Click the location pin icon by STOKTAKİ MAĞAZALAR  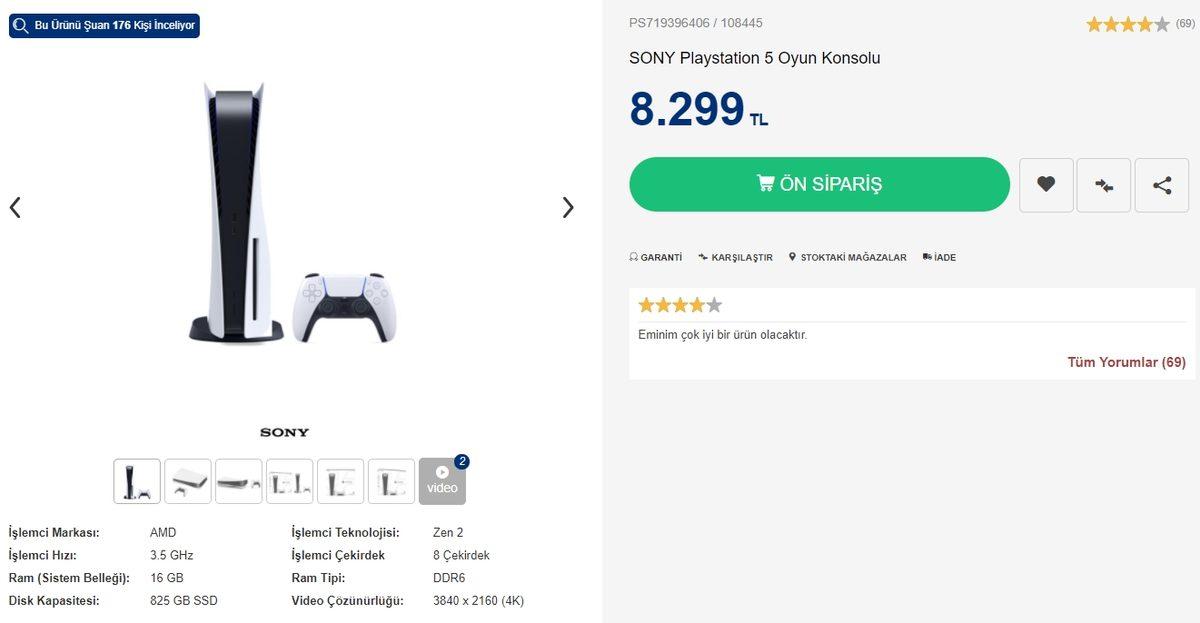pos(791,256)
